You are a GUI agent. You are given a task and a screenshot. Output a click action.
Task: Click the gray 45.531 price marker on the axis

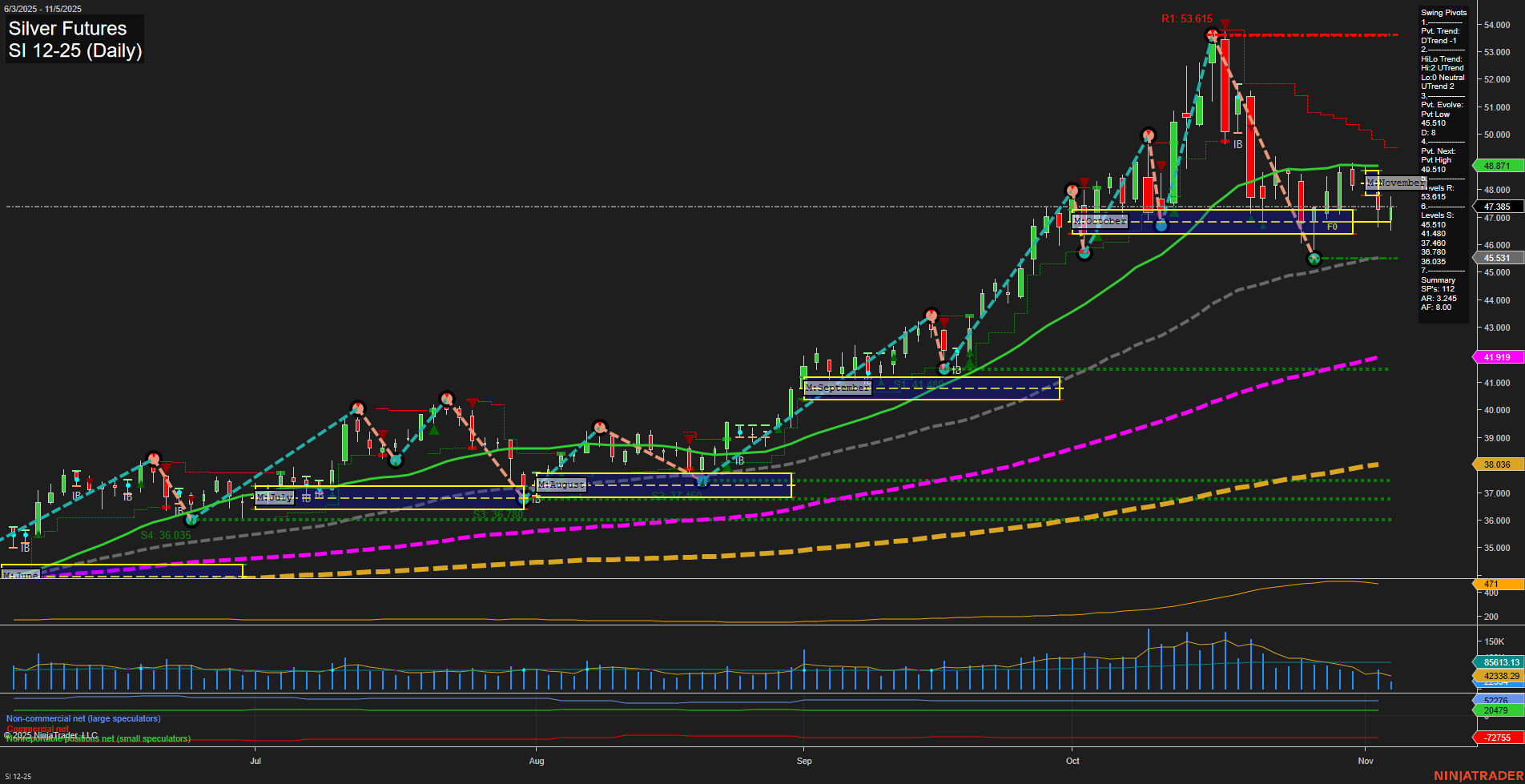tap(1496, 258)
